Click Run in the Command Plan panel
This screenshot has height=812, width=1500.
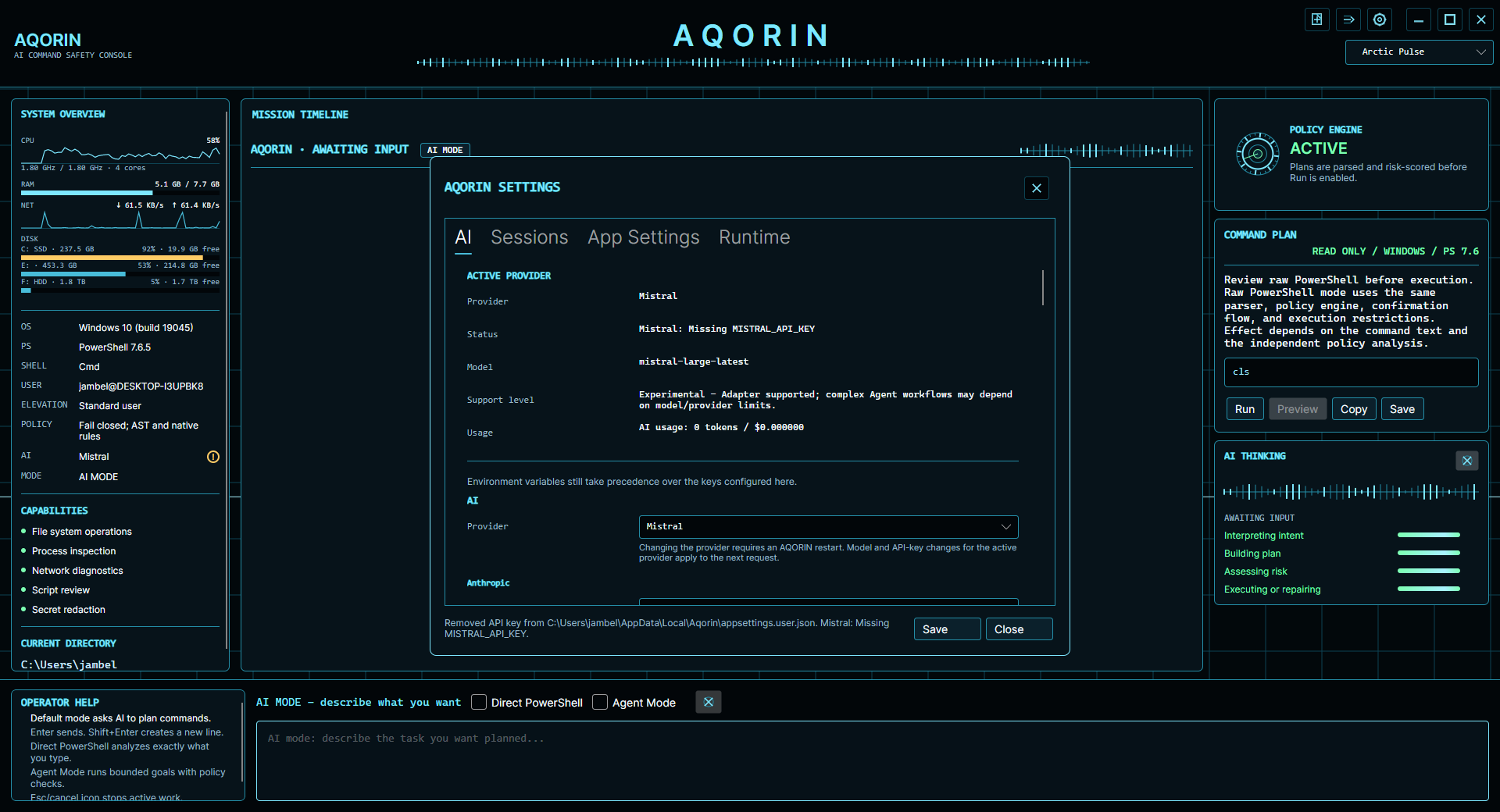point(1245,409)
